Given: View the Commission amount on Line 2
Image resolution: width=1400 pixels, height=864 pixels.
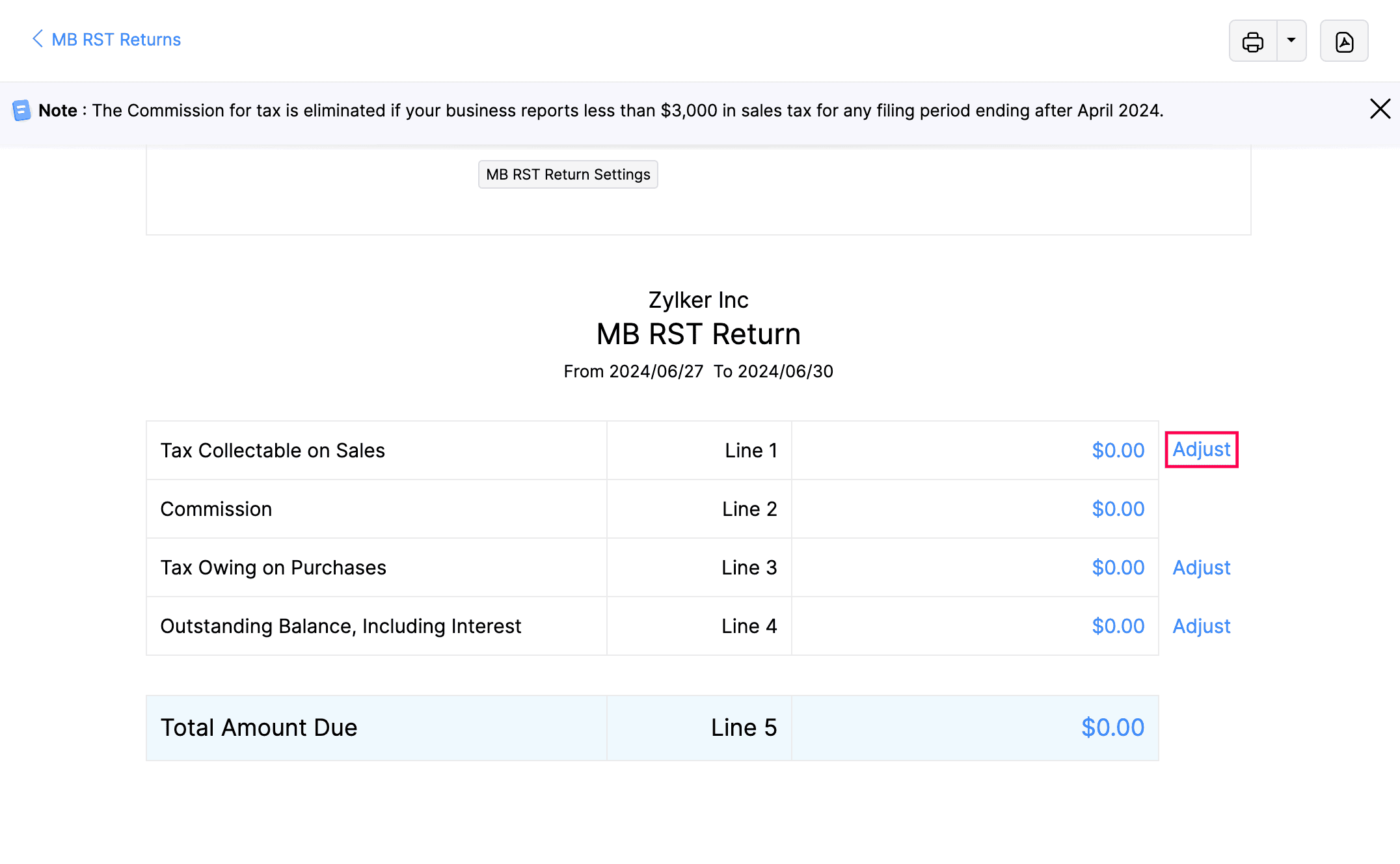Looking at the screenshot, I should (1118, 509).
